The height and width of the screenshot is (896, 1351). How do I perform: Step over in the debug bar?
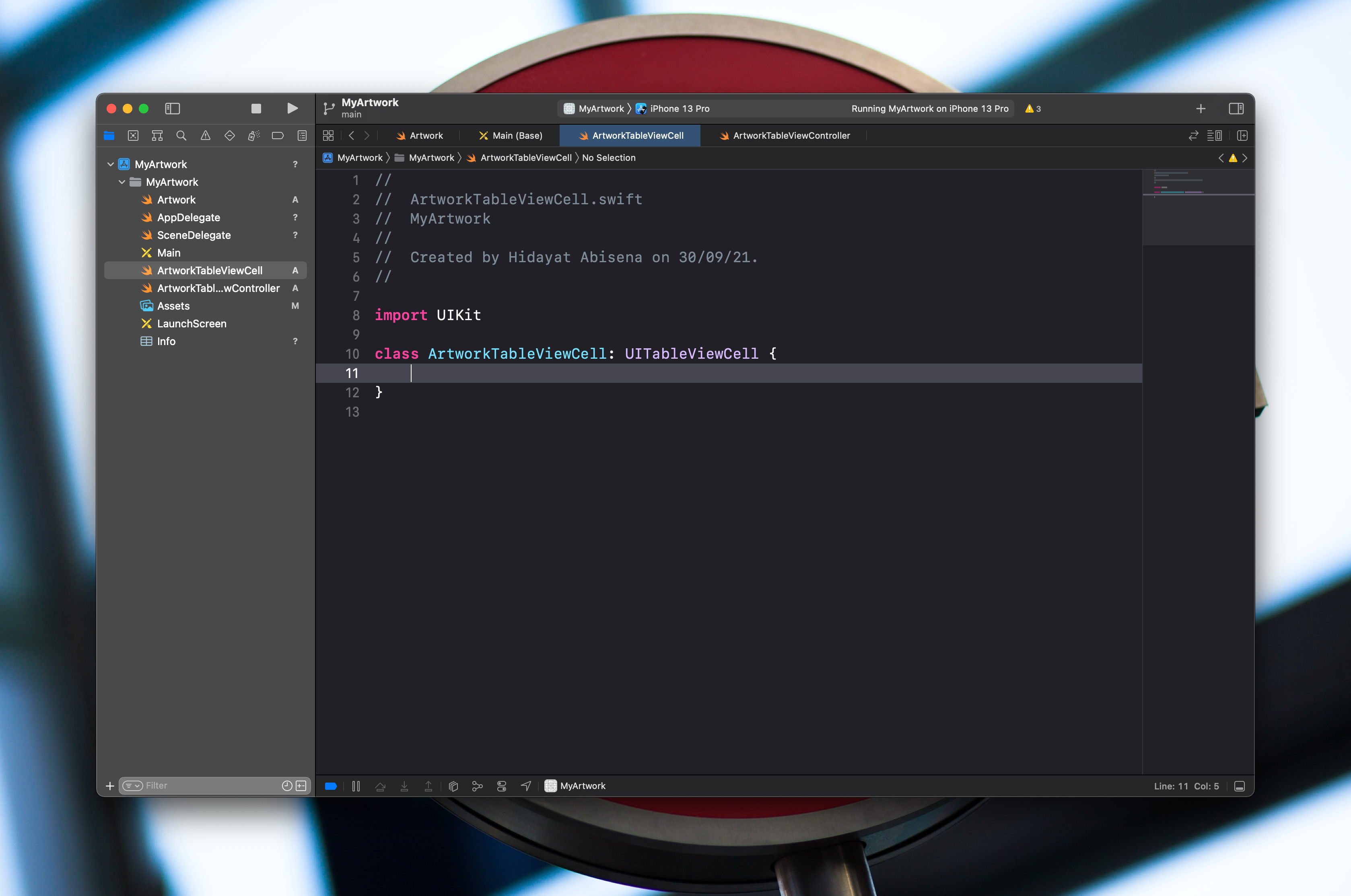click(380, 786)
